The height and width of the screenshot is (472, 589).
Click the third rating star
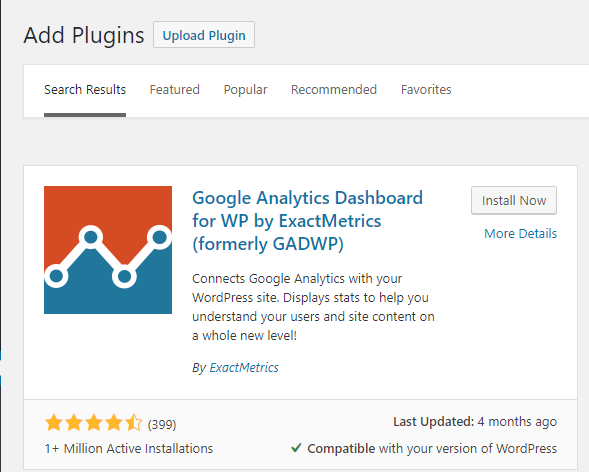94,423
